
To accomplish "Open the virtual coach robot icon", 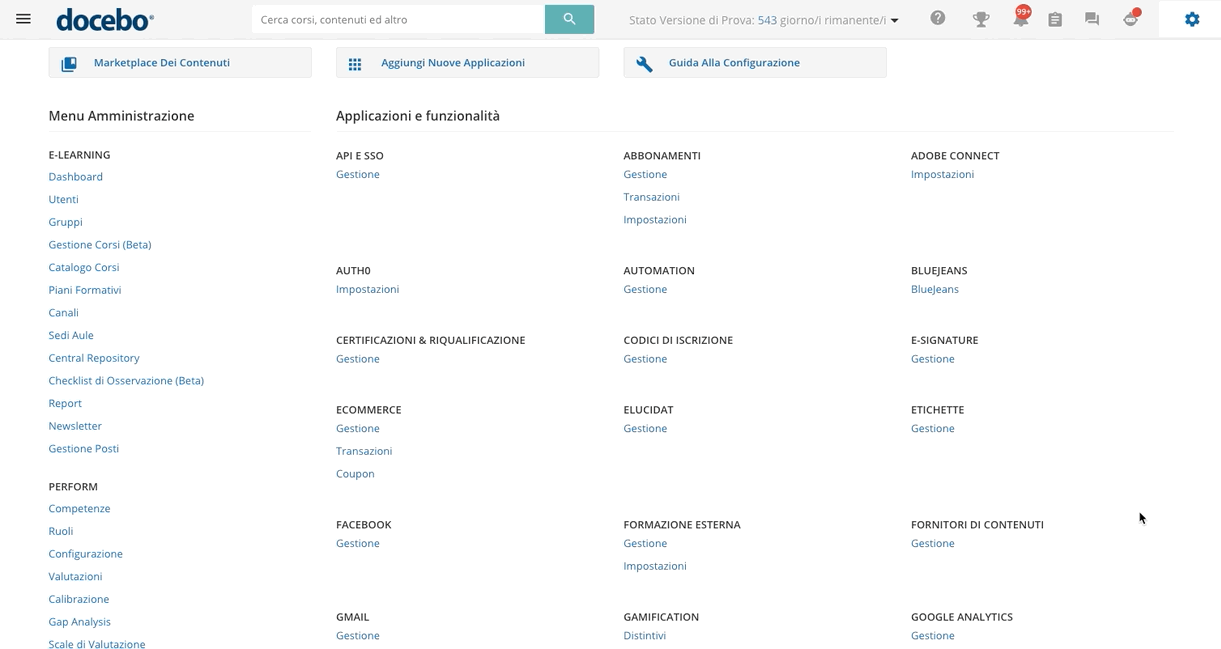I will point(1130,19).
